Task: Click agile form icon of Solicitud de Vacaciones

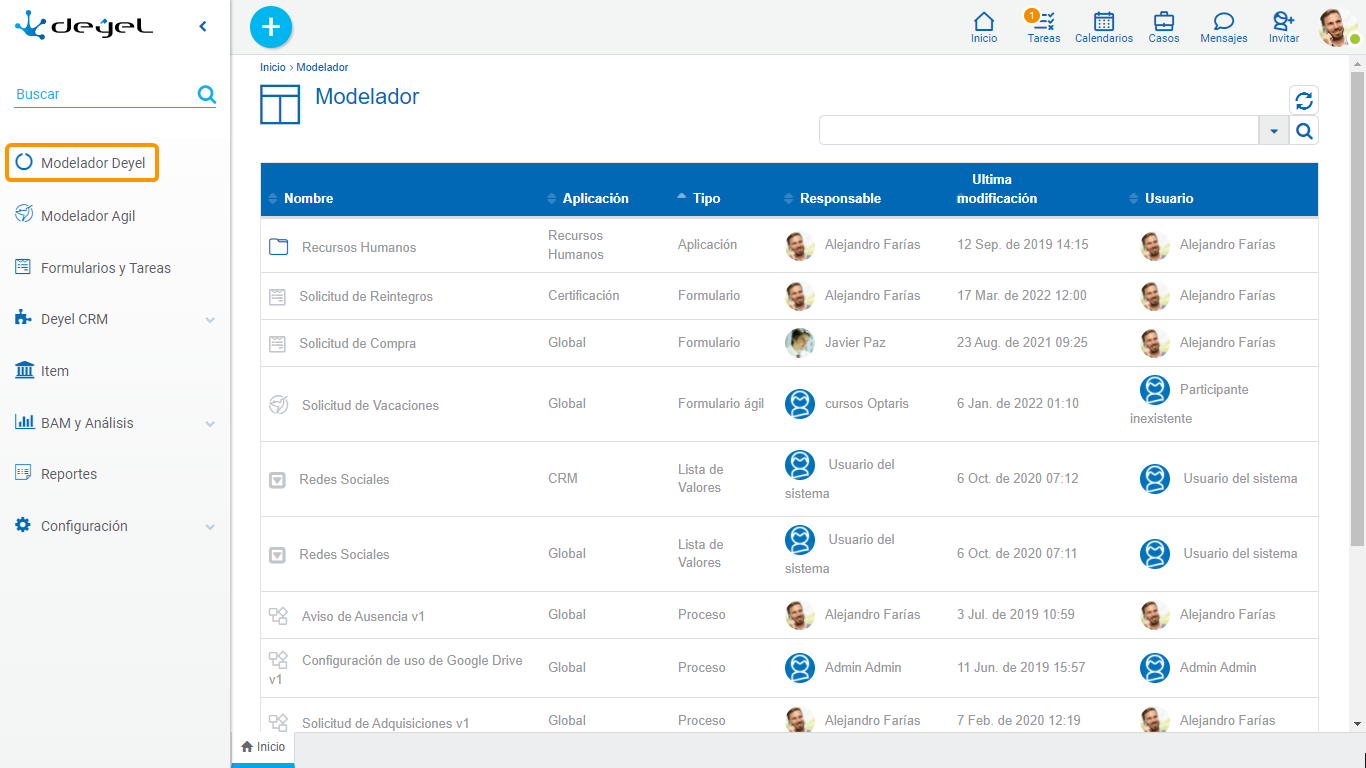Action: tap(279, 405)
